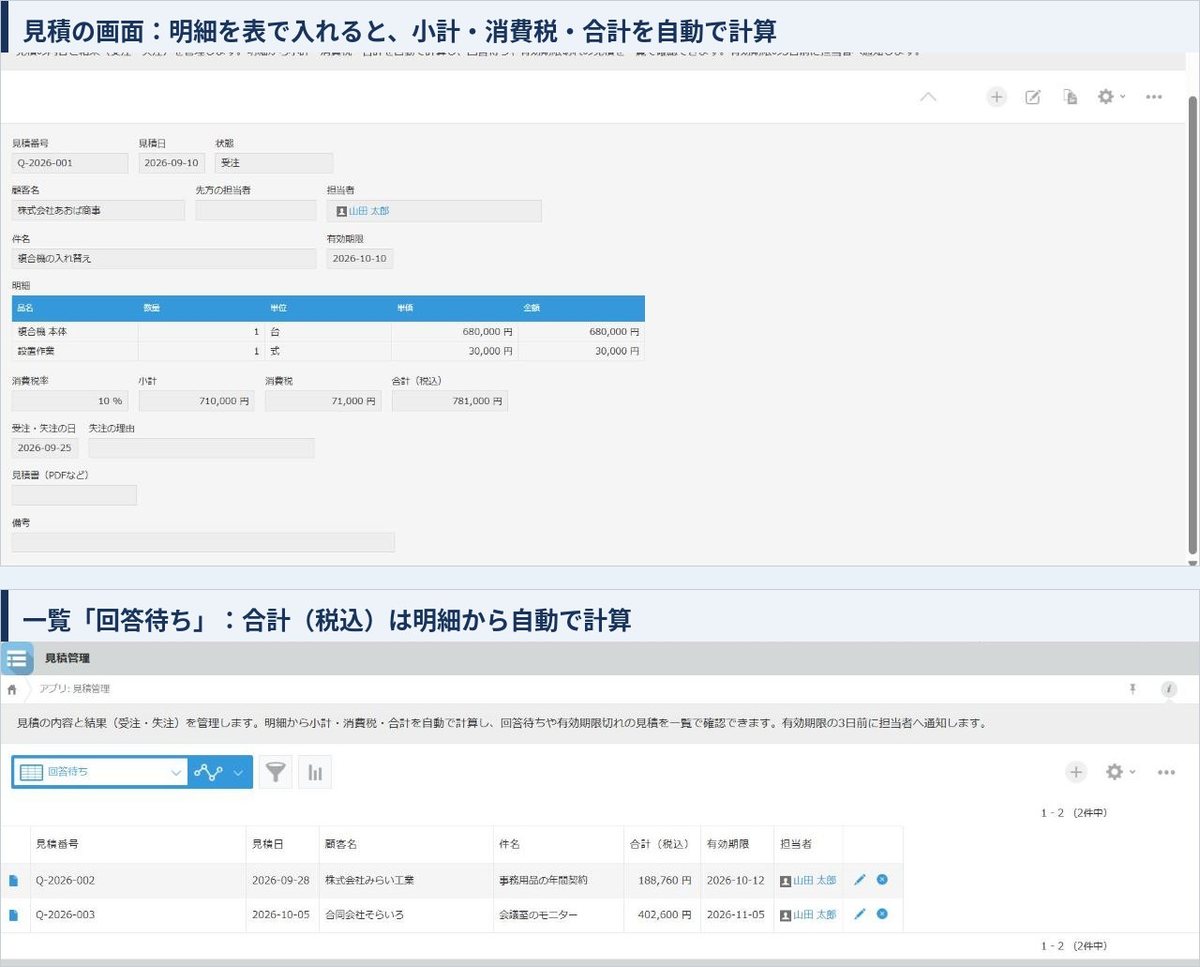Delete the Q-2026-003 row with the x icon
Screen dimensions: 1200x967
[x=882, y=914]
